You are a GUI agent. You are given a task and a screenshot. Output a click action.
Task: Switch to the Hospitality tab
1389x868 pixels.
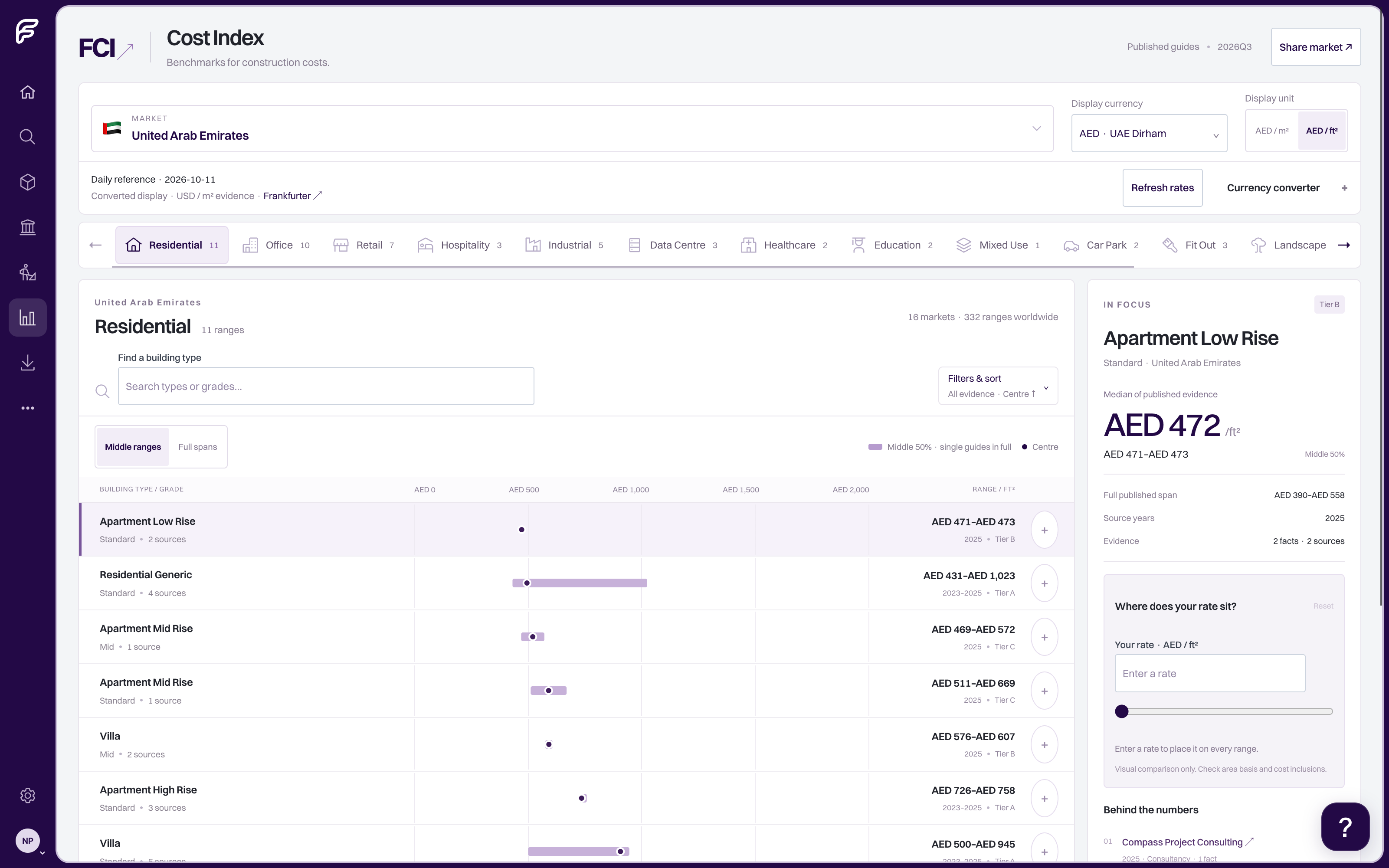point(460,245)
